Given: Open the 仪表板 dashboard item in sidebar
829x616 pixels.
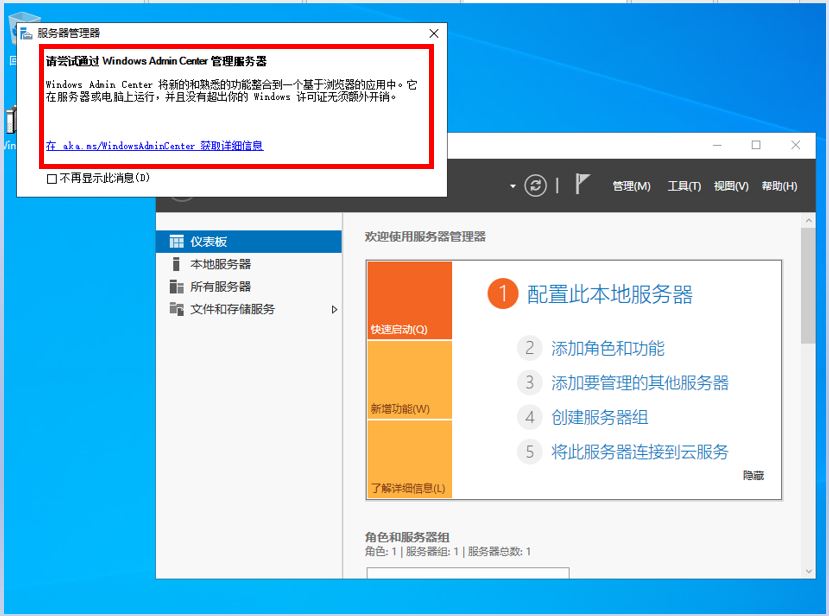Looking at the screenshot, I should pos(207,240).
